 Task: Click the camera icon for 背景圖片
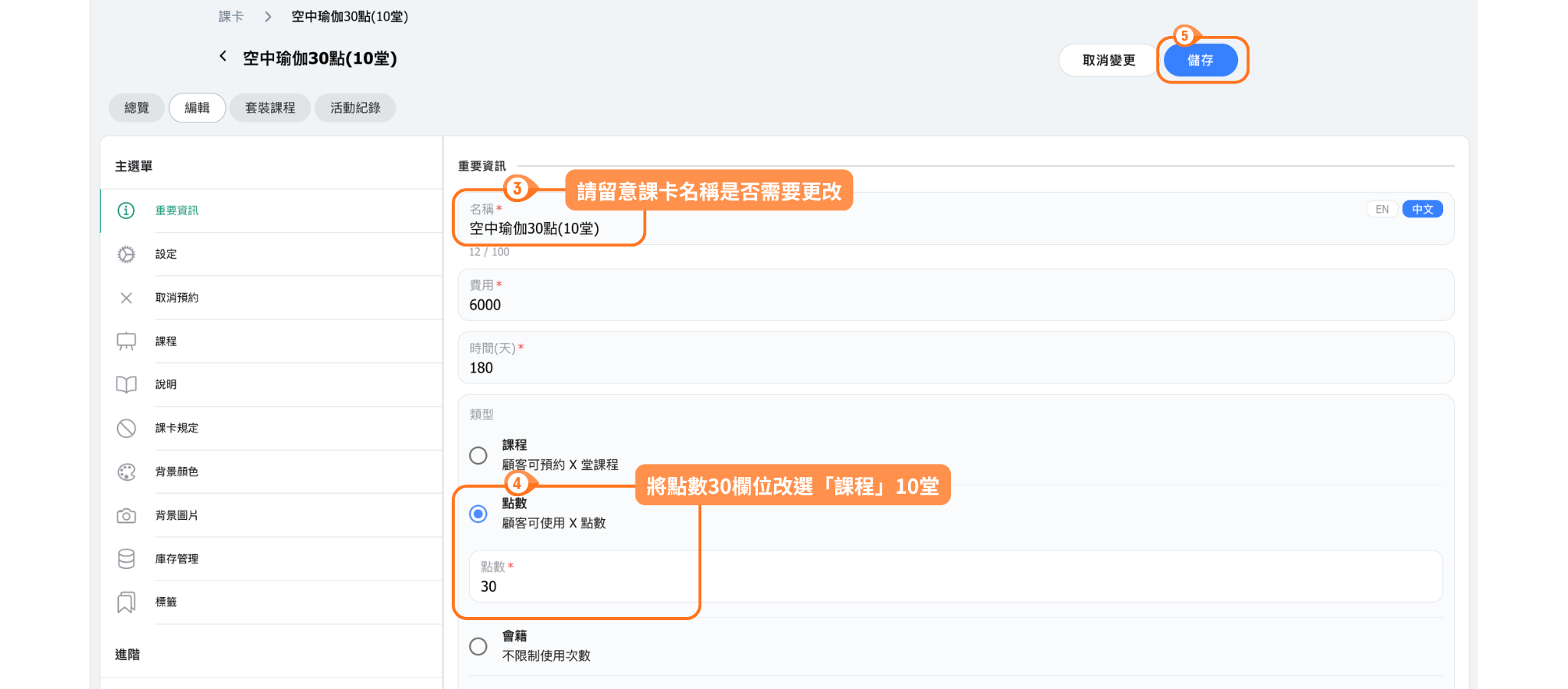click(126, 515)
